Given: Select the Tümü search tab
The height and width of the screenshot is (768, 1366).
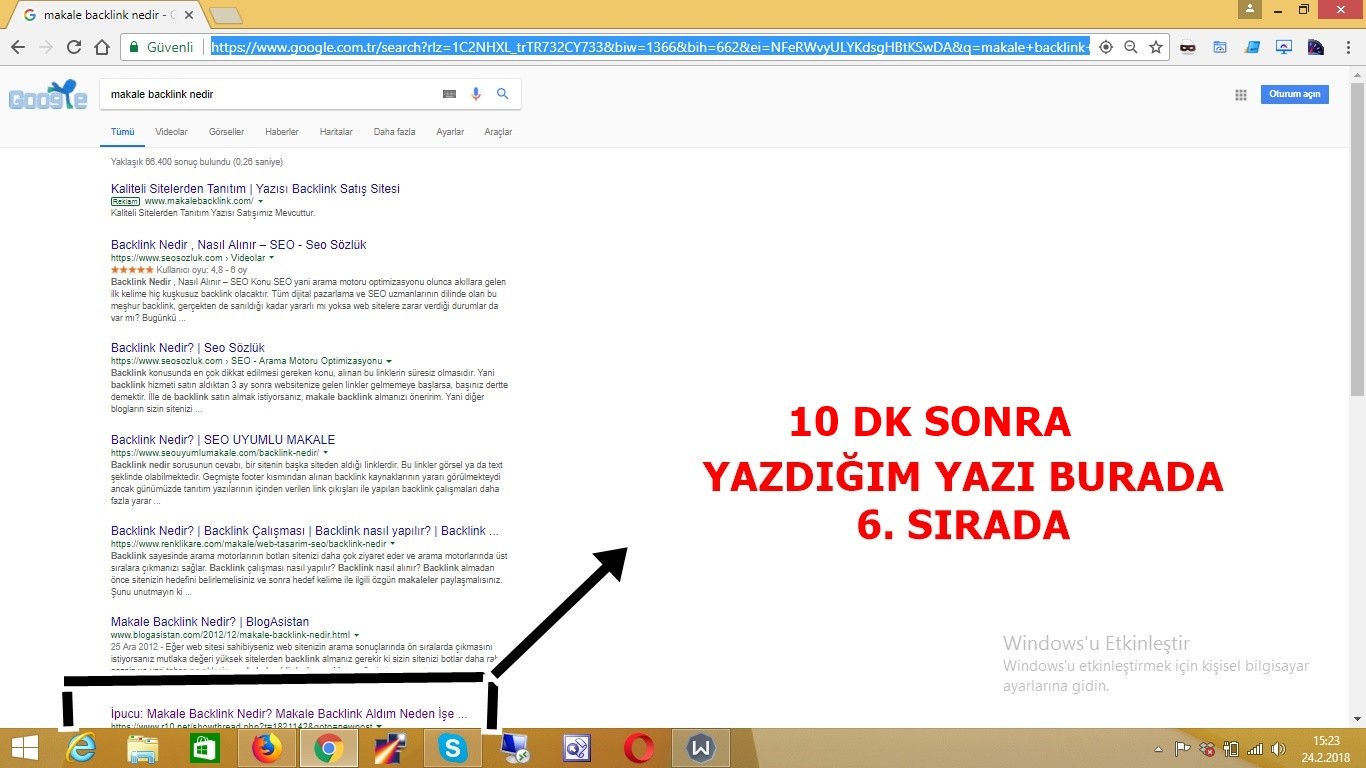Looking at the screenshot, I should coord(122,132).
